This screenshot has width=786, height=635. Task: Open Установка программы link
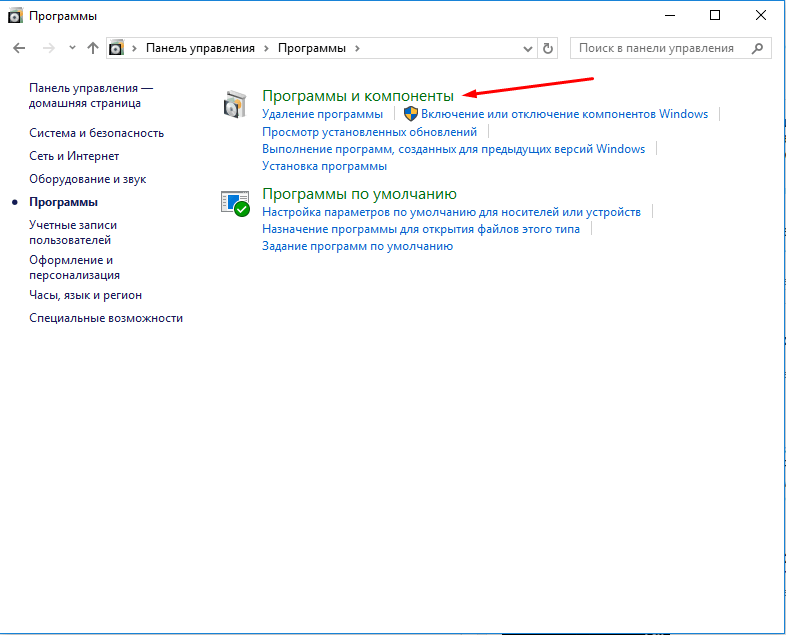click(x=324, y=166)
